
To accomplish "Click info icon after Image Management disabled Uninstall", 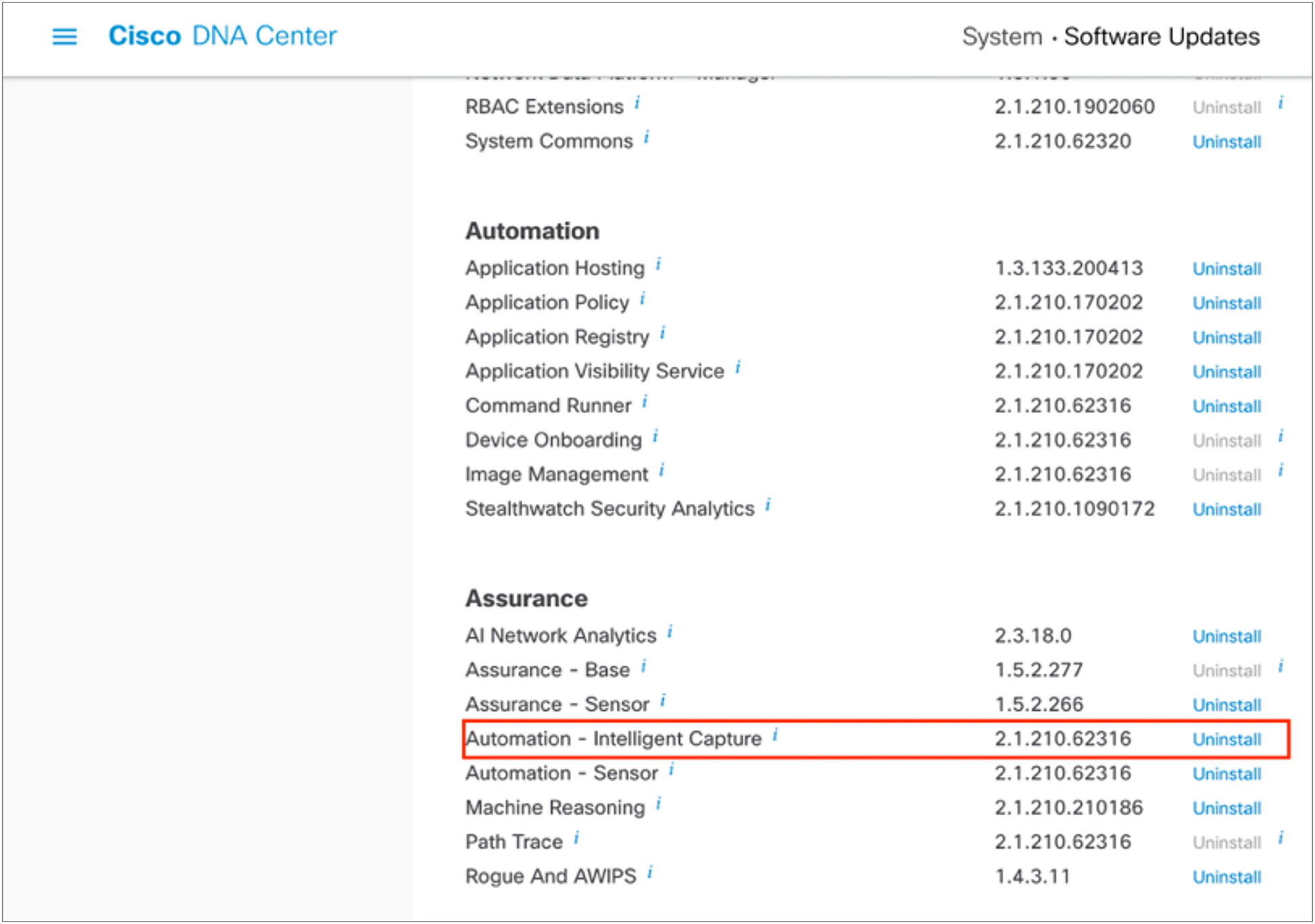I will point(1280,471).
